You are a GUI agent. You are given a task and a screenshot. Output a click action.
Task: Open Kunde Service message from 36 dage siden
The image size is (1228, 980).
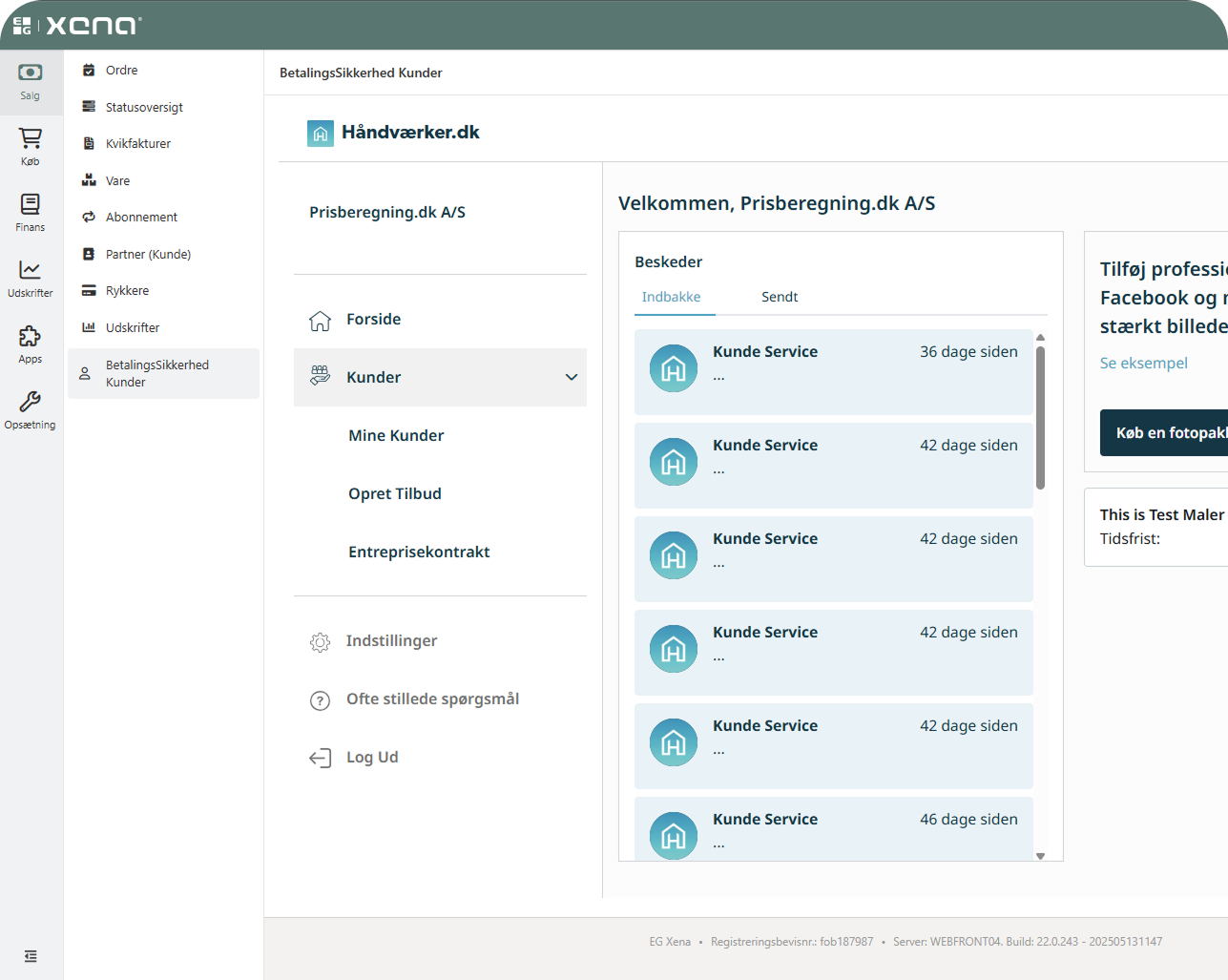(833, 372)
